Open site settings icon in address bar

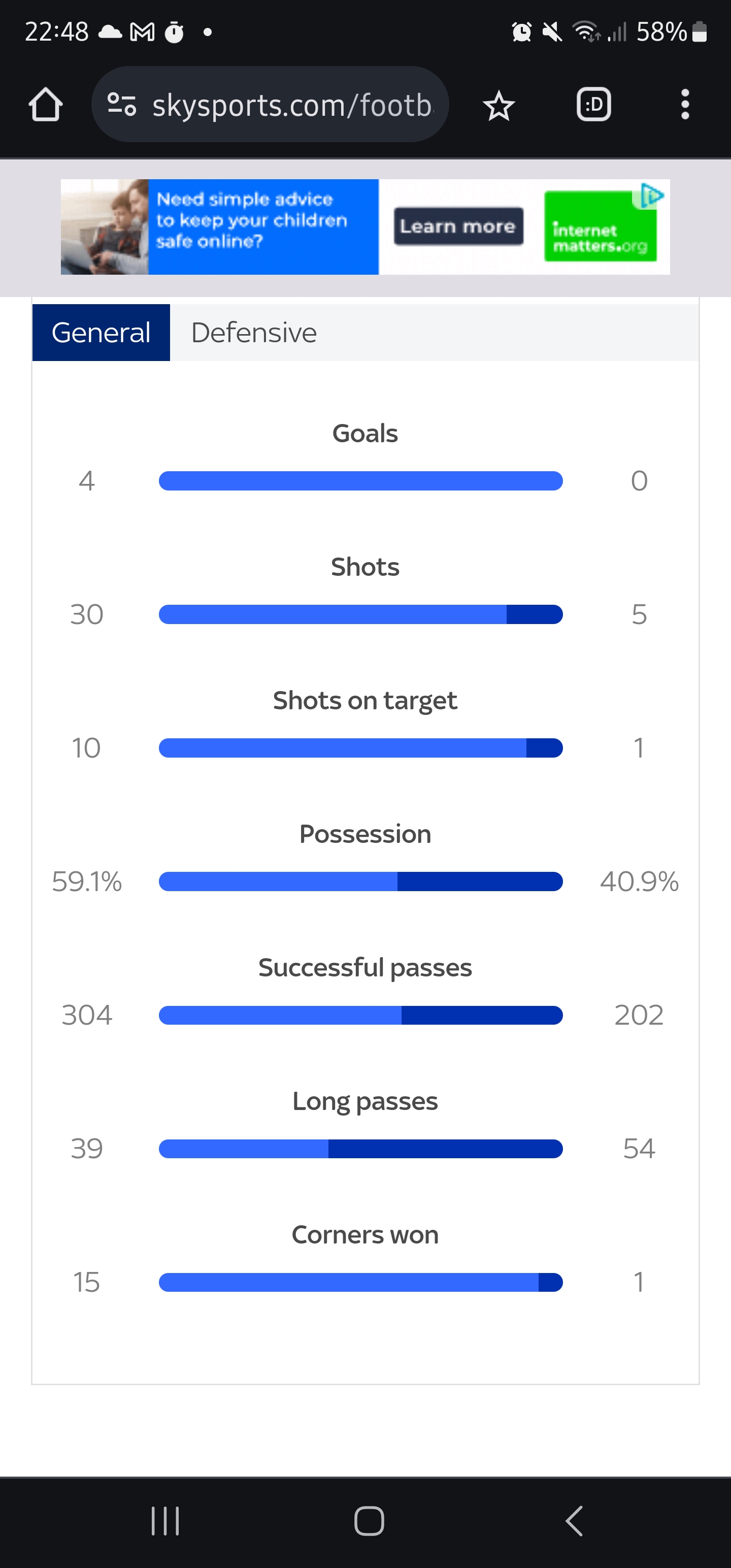tap(121, 104)
